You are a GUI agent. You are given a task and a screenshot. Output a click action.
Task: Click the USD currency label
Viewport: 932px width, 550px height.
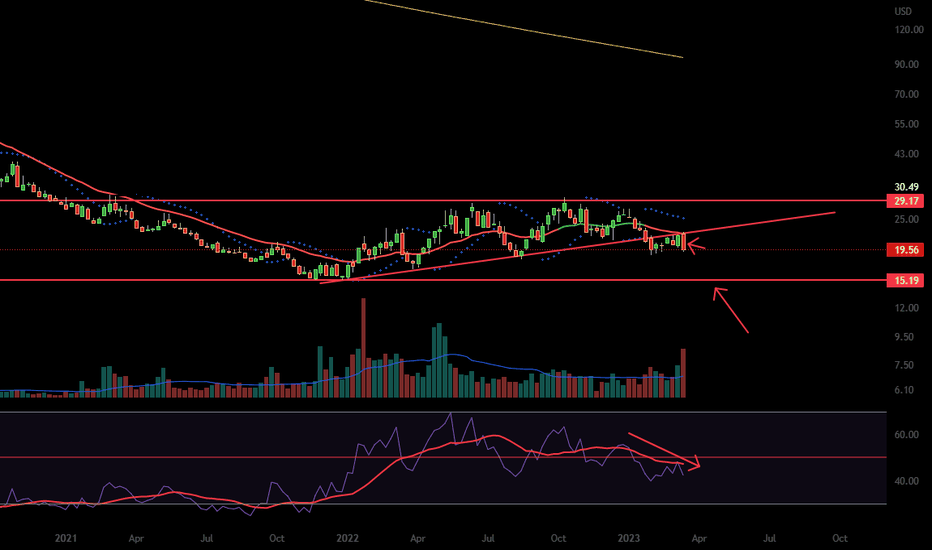[903, 11]
